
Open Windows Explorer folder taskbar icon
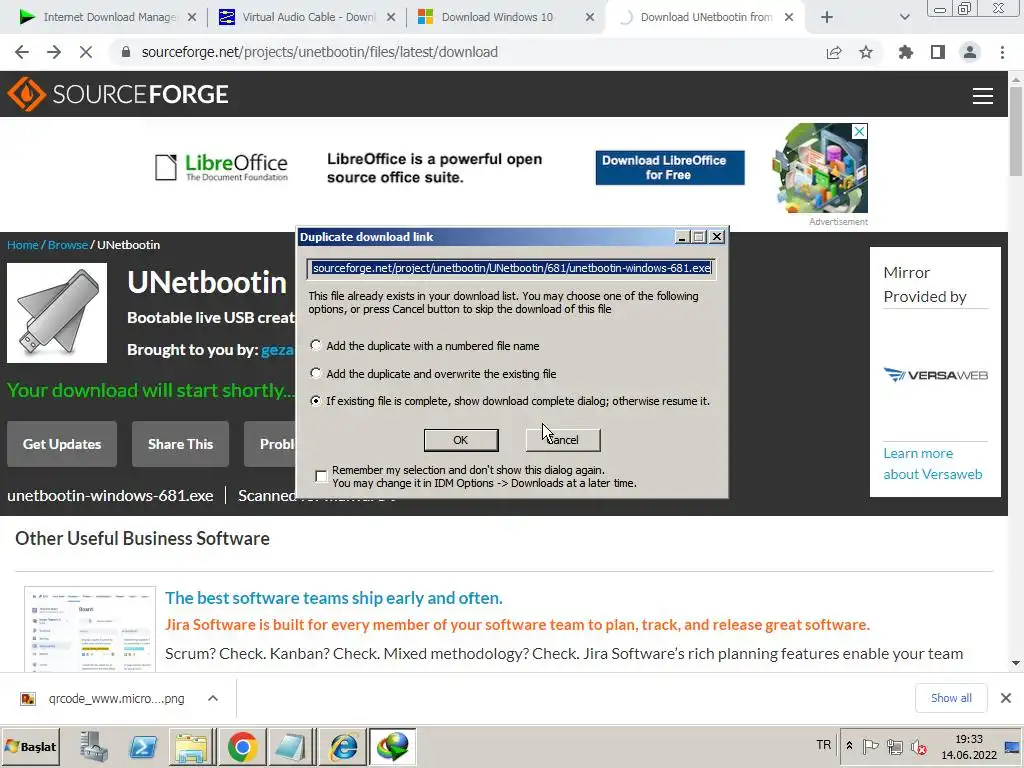click(191, 747)
